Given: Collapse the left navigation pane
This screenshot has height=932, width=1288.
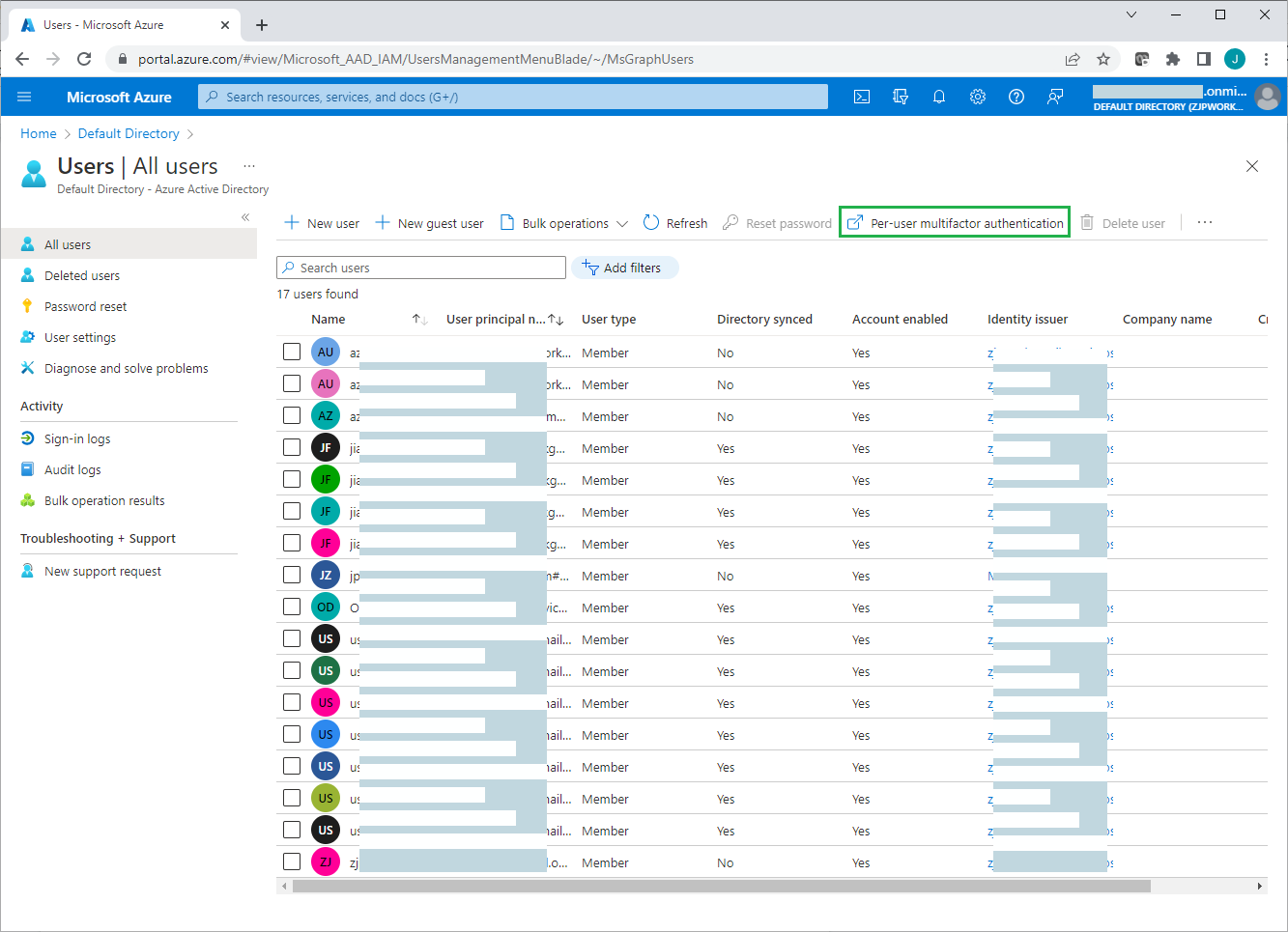Looking at the screenshot, I should click(x=245, y=217).
